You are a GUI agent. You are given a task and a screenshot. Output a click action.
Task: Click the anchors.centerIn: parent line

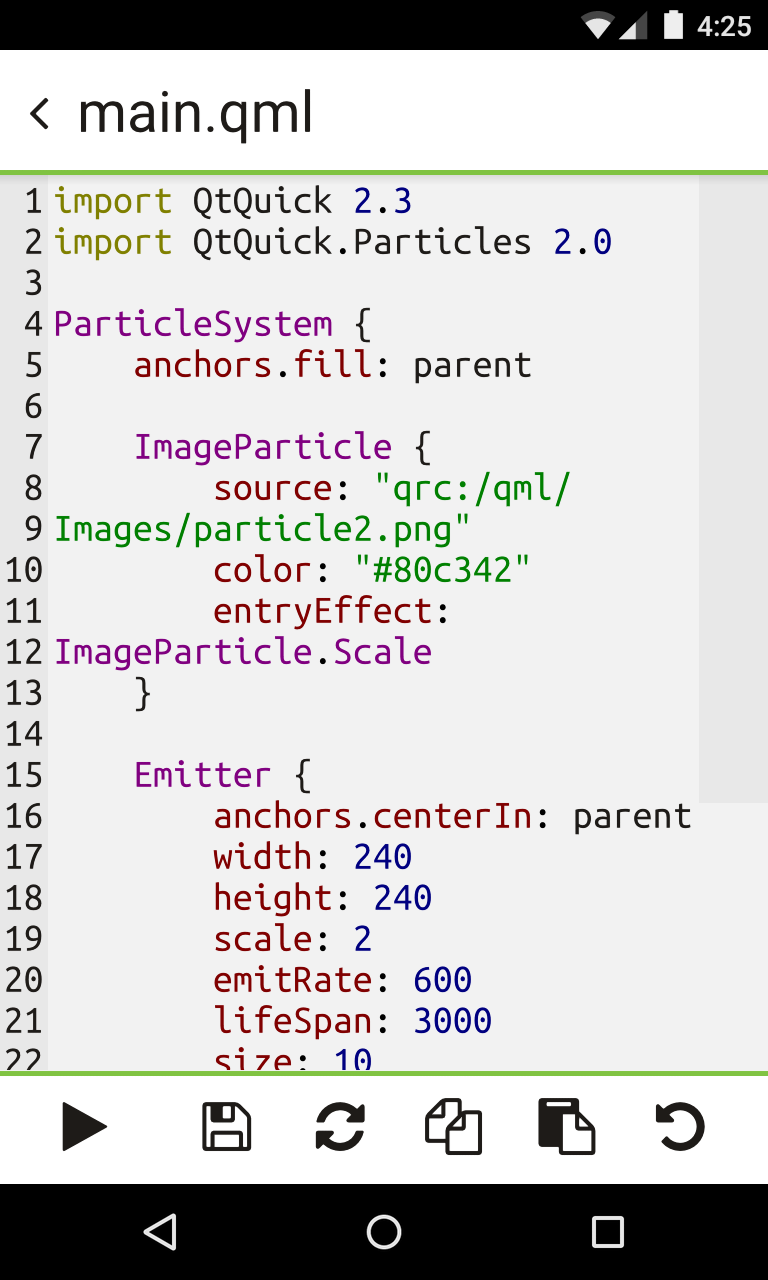(452, 816)
